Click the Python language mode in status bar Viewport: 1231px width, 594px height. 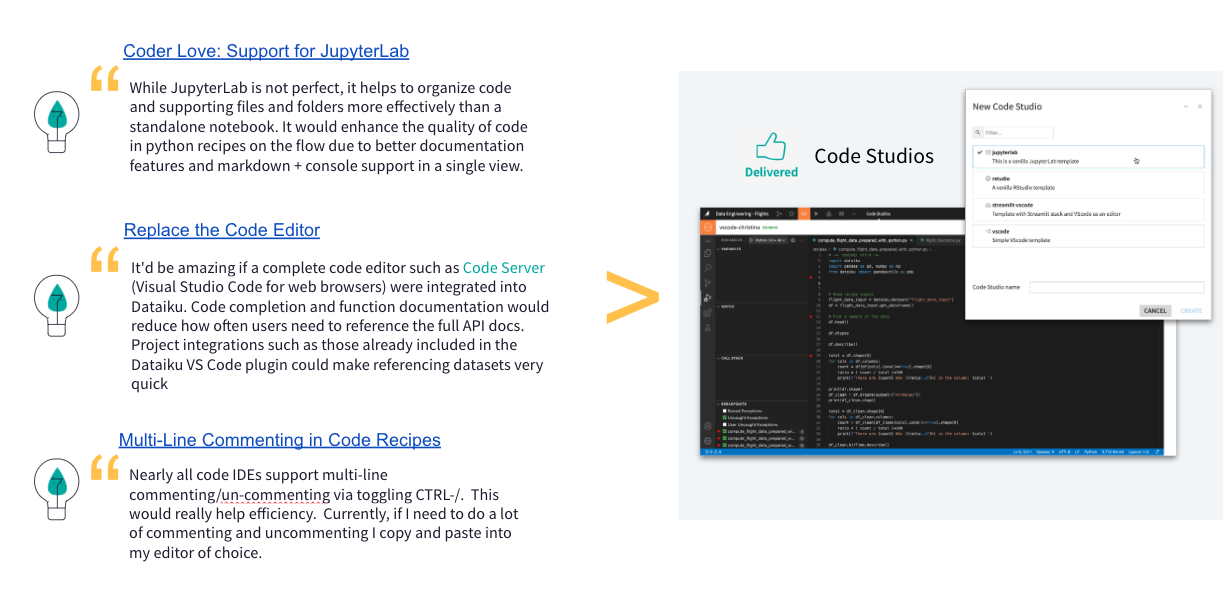pyautogui.click(x=1090, y=452)
